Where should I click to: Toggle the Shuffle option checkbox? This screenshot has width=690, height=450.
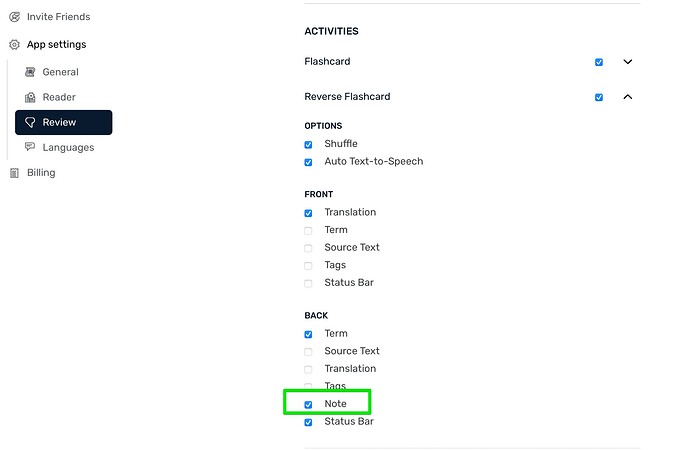coord(308,144)
